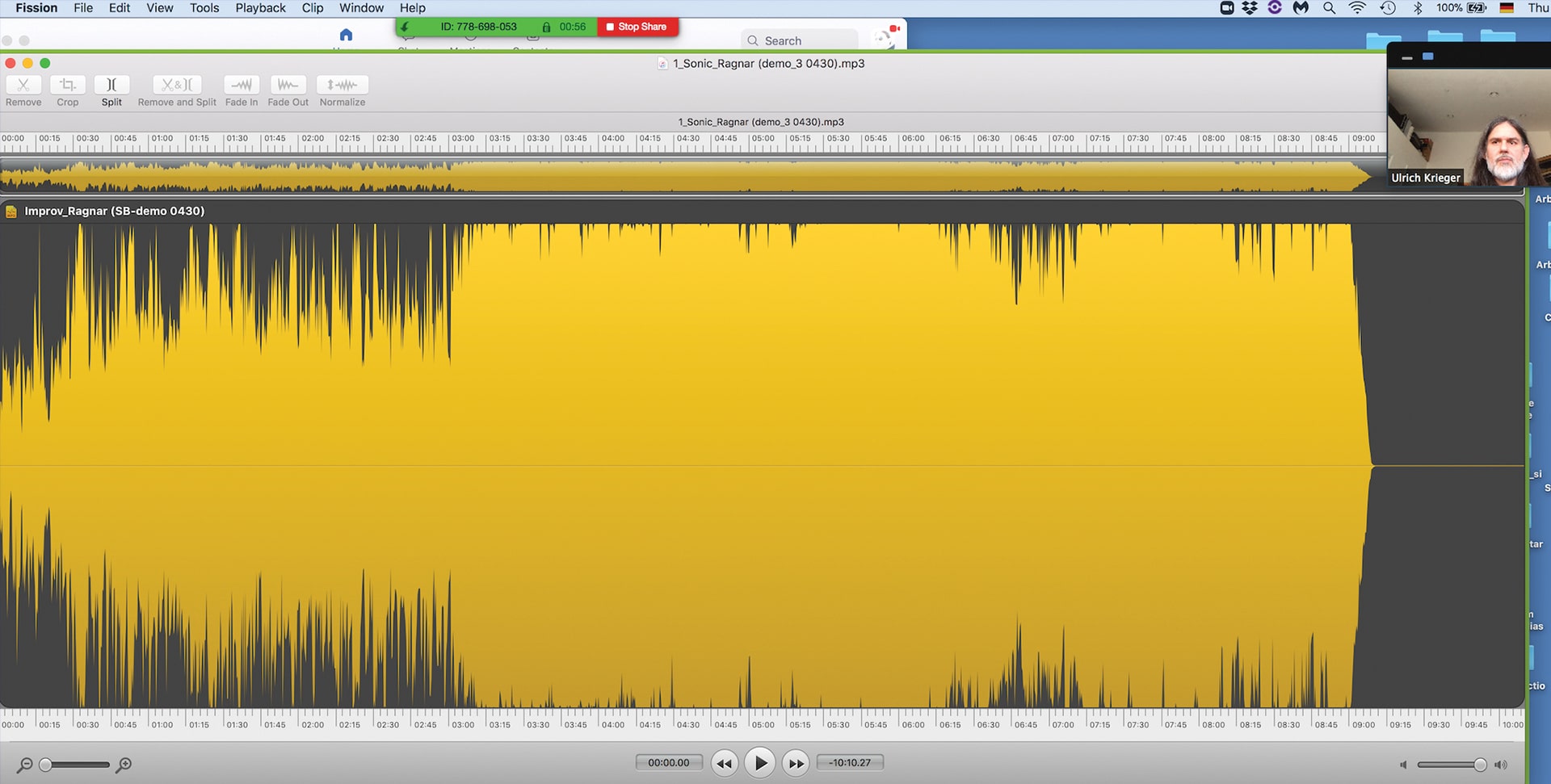Zoom out the waveform with magnifier icon
Screen dimensions: 1551x784
(25, 765)
